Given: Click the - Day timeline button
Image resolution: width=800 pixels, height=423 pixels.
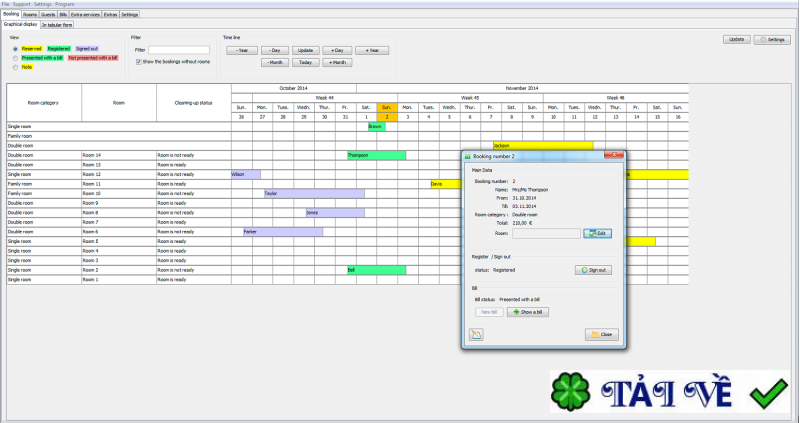Looking at the screenshot, I should pyautogui.click(x=275, y=51).
